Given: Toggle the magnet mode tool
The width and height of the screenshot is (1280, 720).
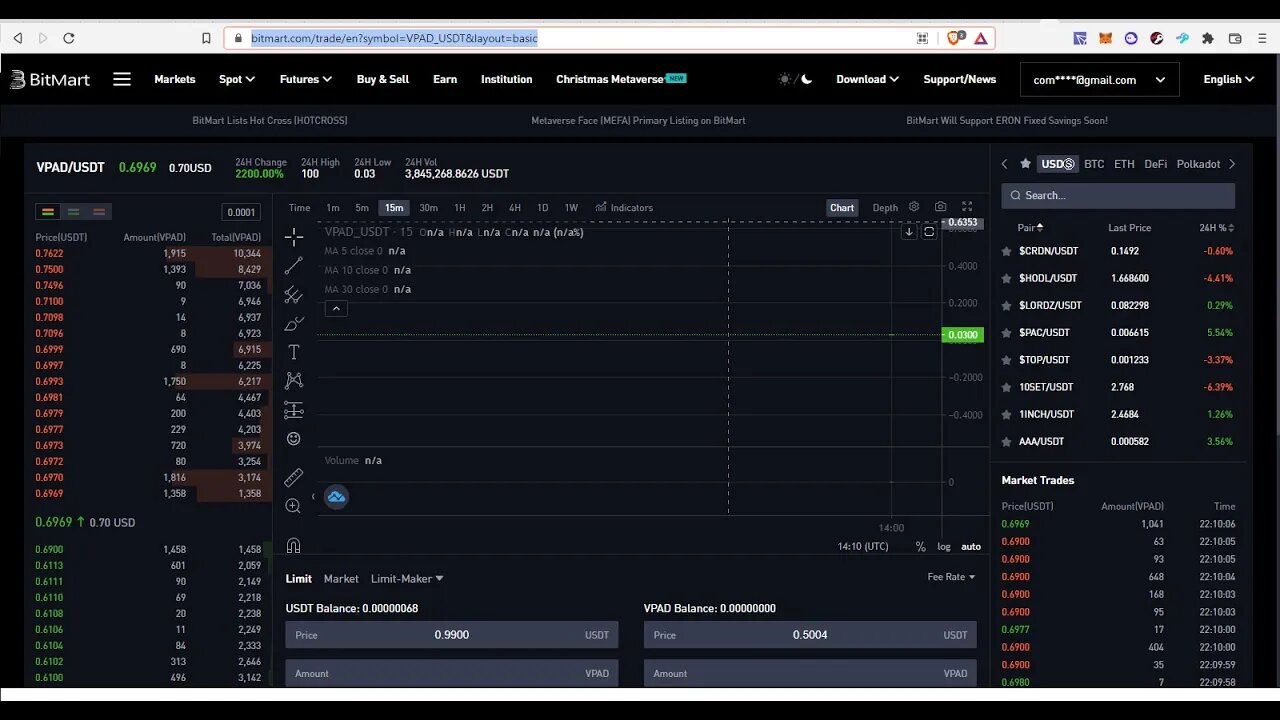Looking at the screenshot, I should (x=293, y=546).
